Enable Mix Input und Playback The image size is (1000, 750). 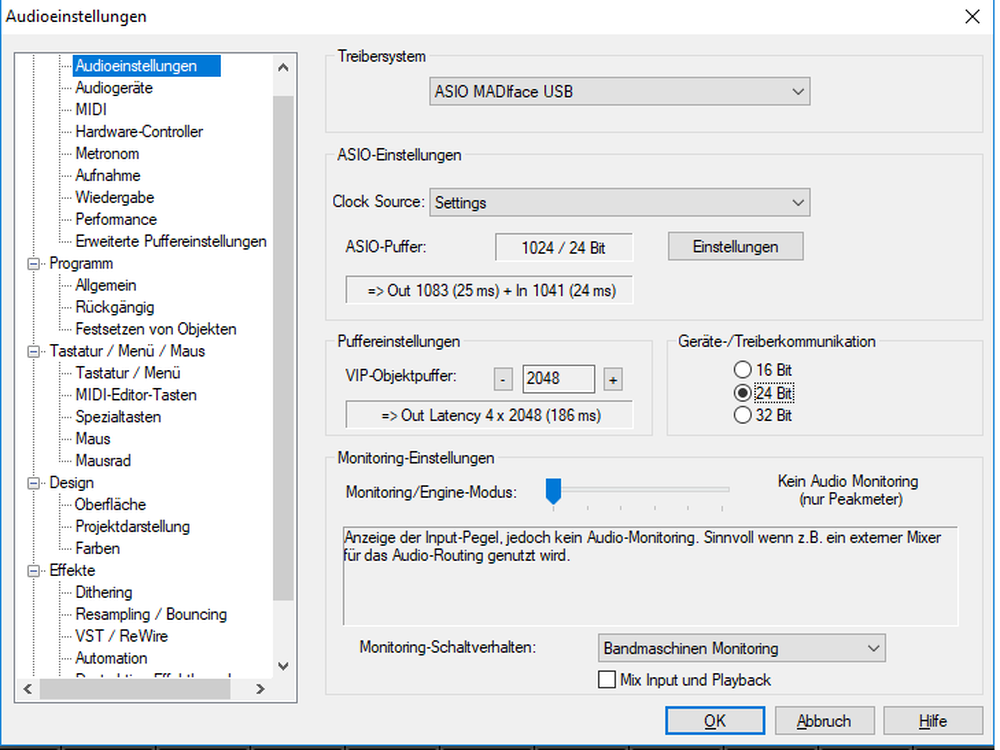(607, 680)
